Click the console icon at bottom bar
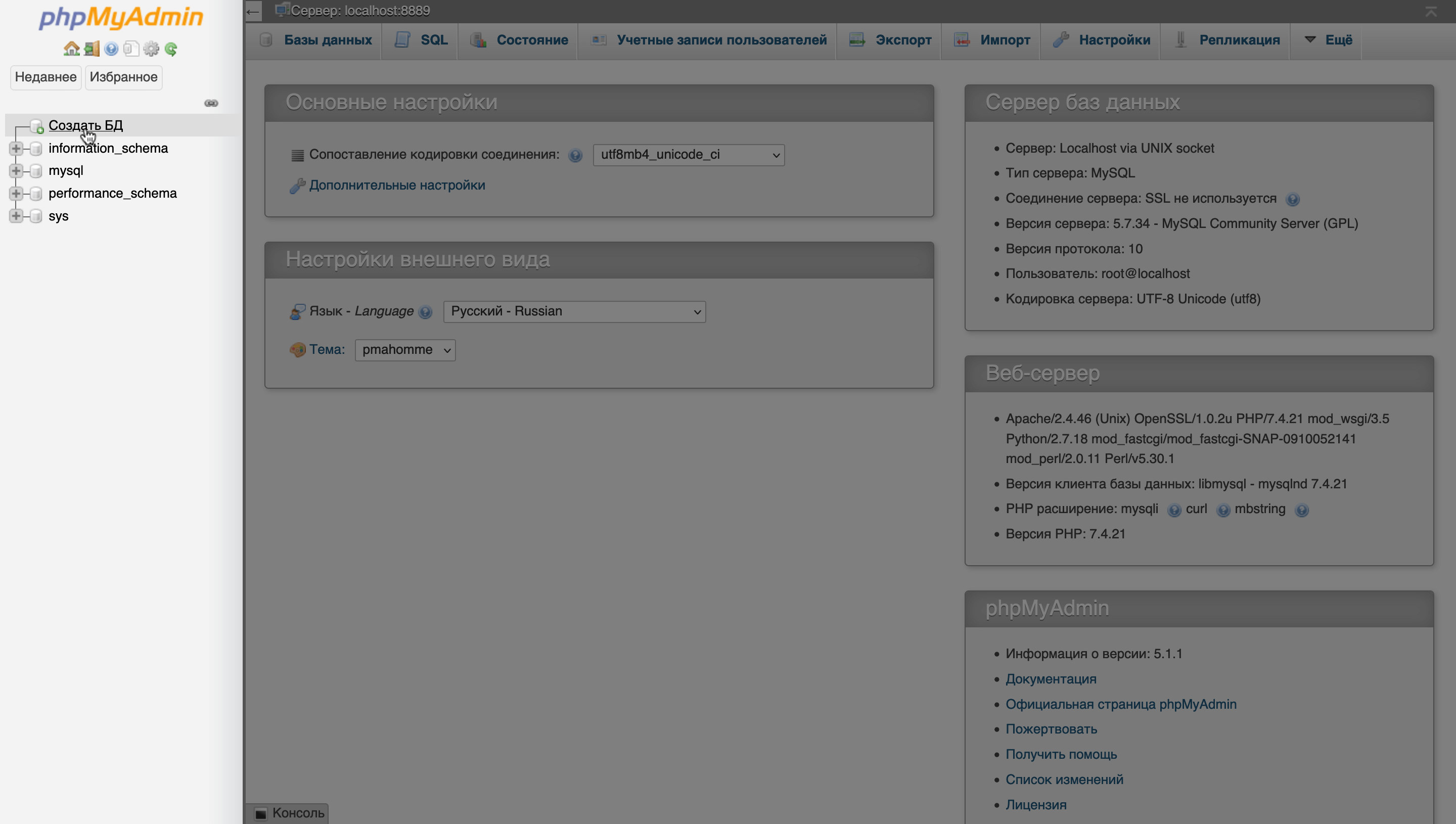 click(260, 814)
